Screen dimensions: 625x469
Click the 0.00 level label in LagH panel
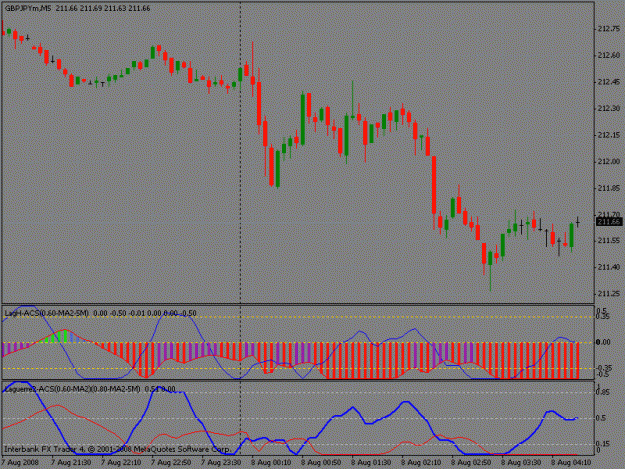603,342
